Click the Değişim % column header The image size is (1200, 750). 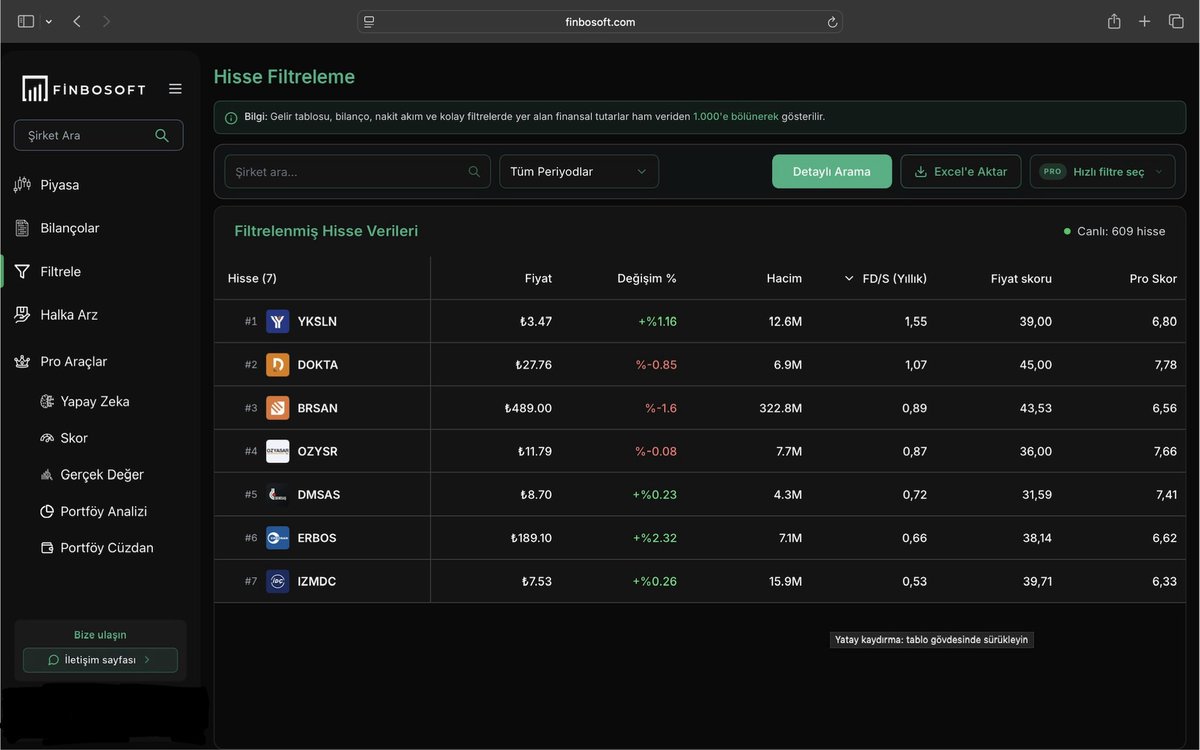(x=647, y=278)
